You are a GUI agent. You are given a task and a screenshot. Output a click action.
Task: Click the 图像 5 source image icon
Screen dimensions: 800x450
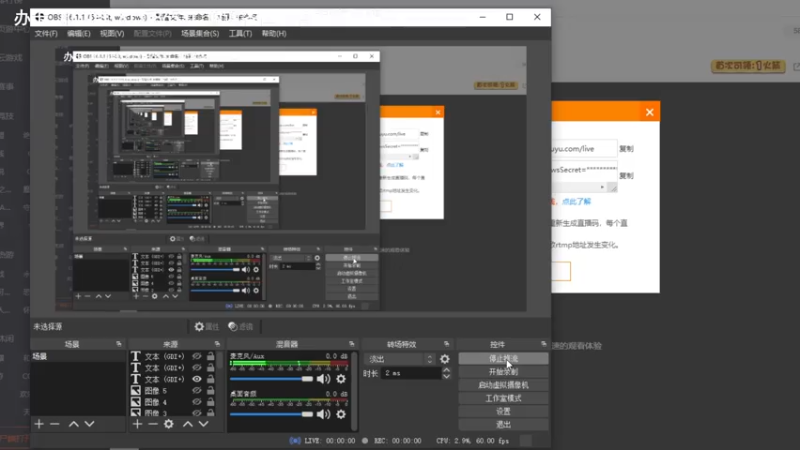click(x=135, y=391)
